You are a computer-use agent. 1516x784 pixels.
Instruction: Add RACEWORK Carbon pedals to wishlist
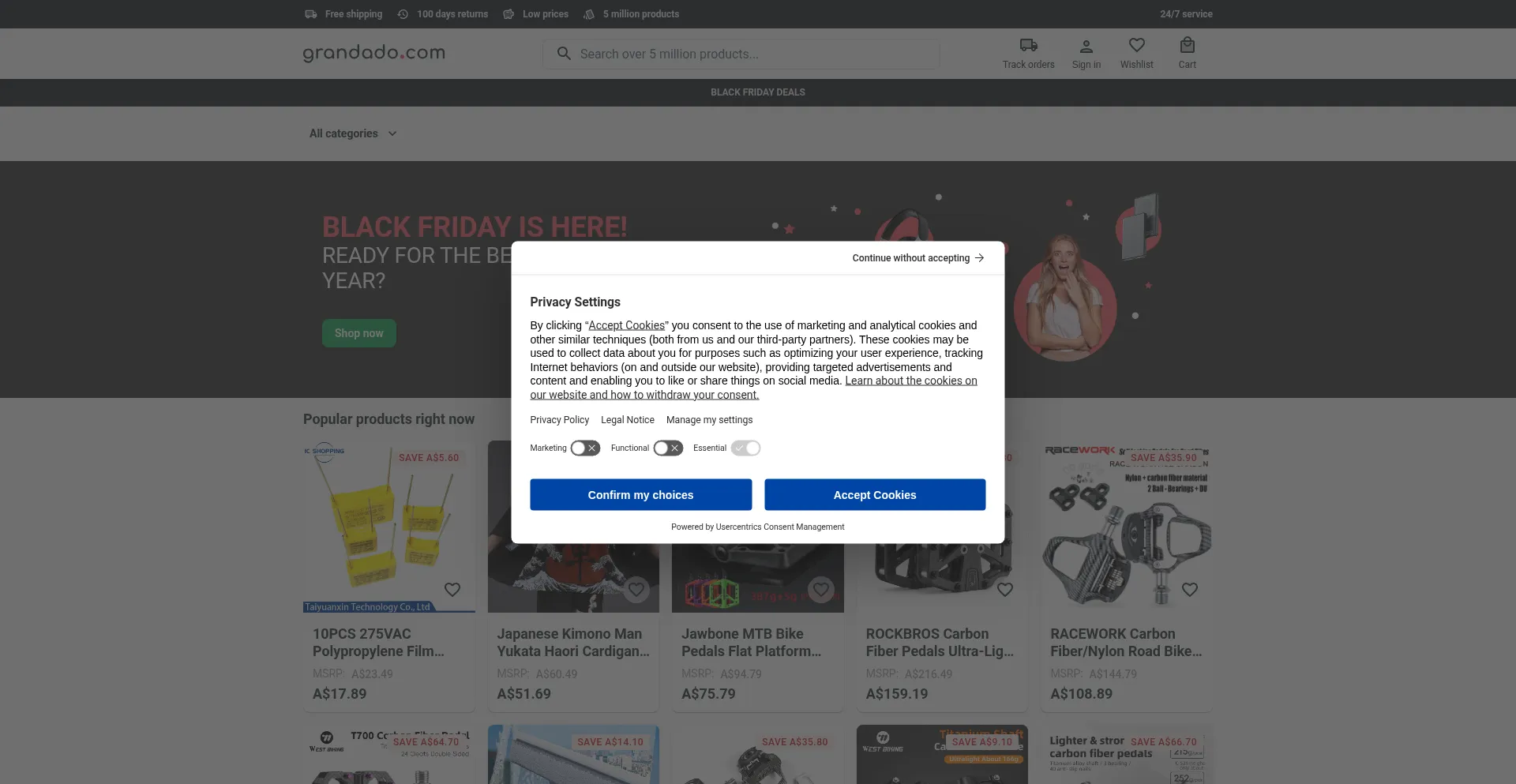(1190, 590)
